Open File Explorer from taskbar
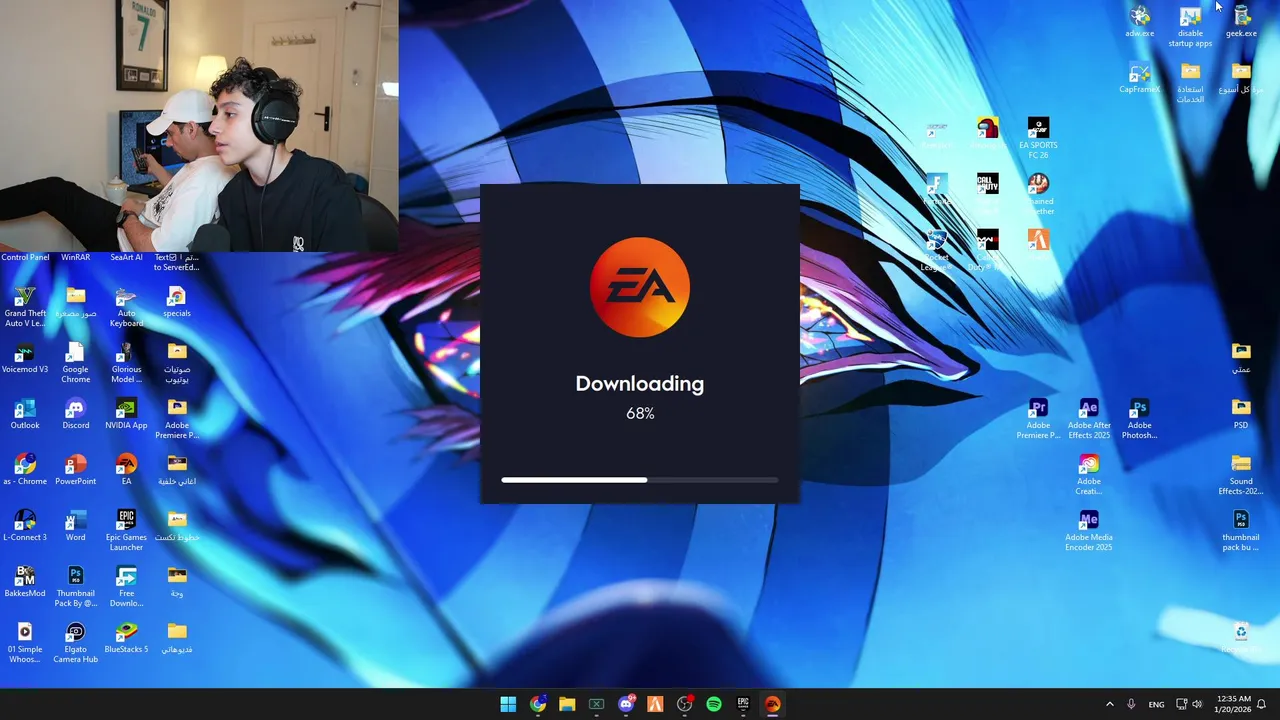The image size is (1280, 720). click(567, 704)
